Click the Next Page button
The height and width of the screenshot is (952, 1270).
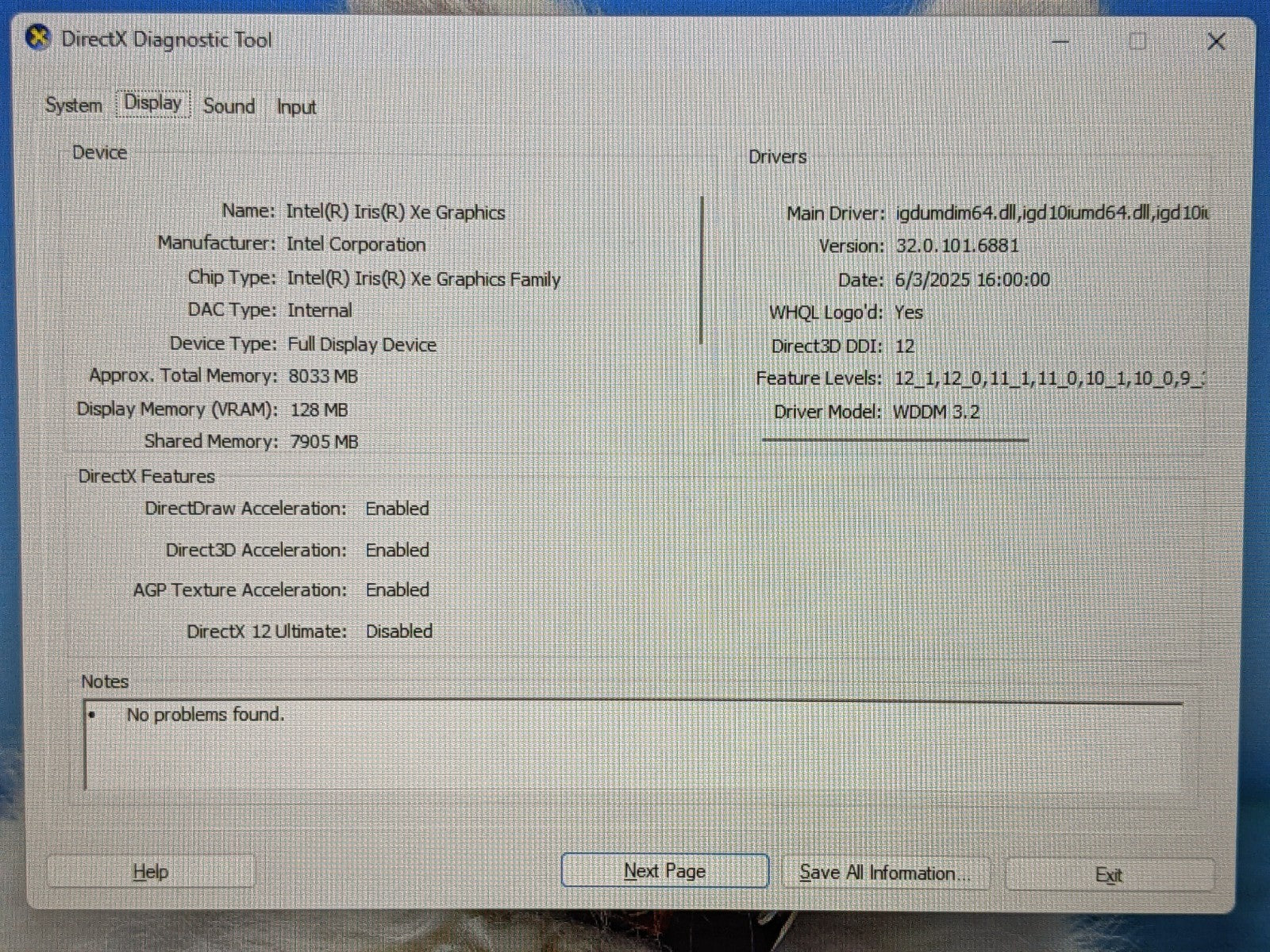(x=664, y=871)
